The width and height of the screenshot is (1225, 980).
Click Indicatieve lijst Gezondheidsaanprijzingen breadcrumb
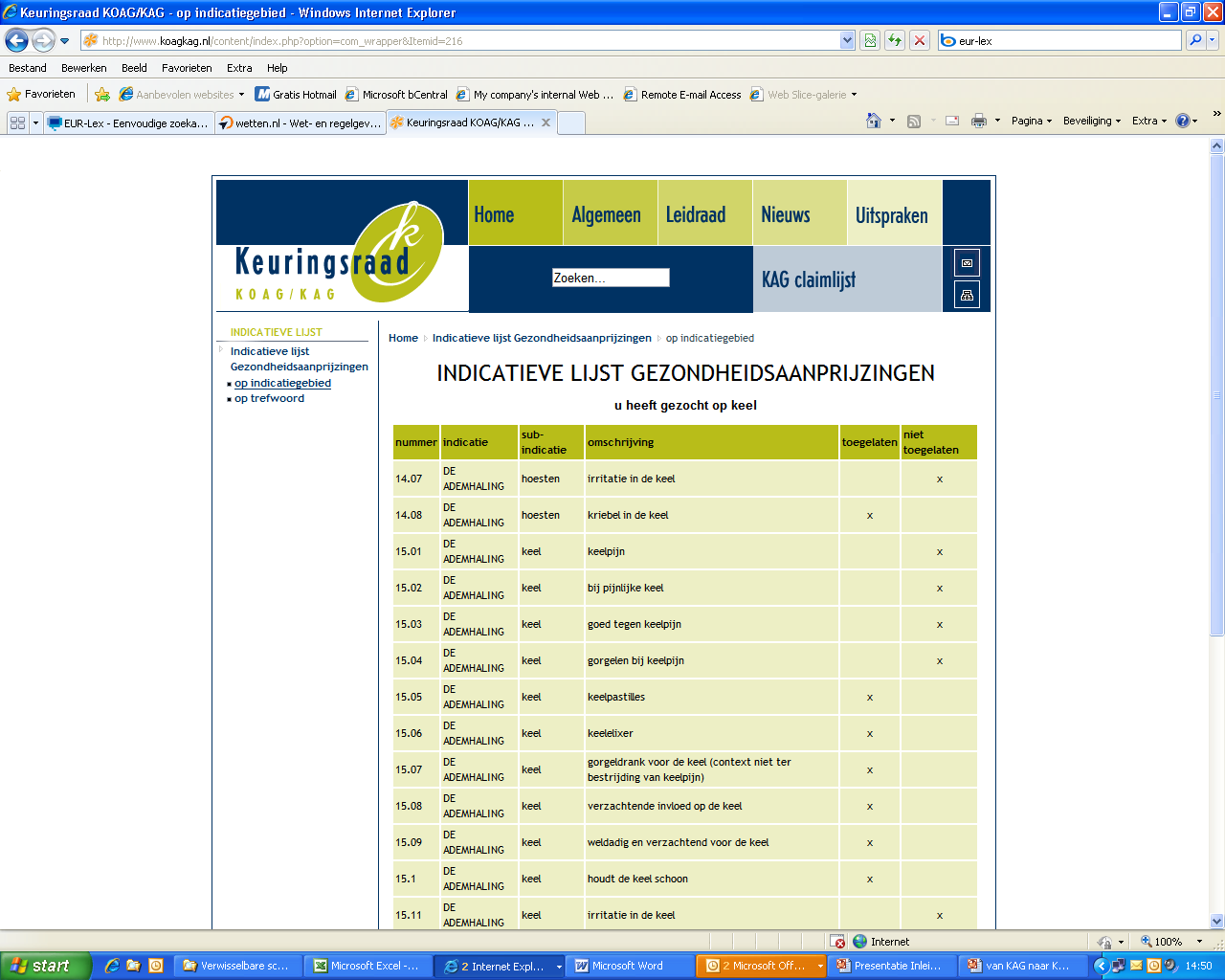(x=542, y=338)
